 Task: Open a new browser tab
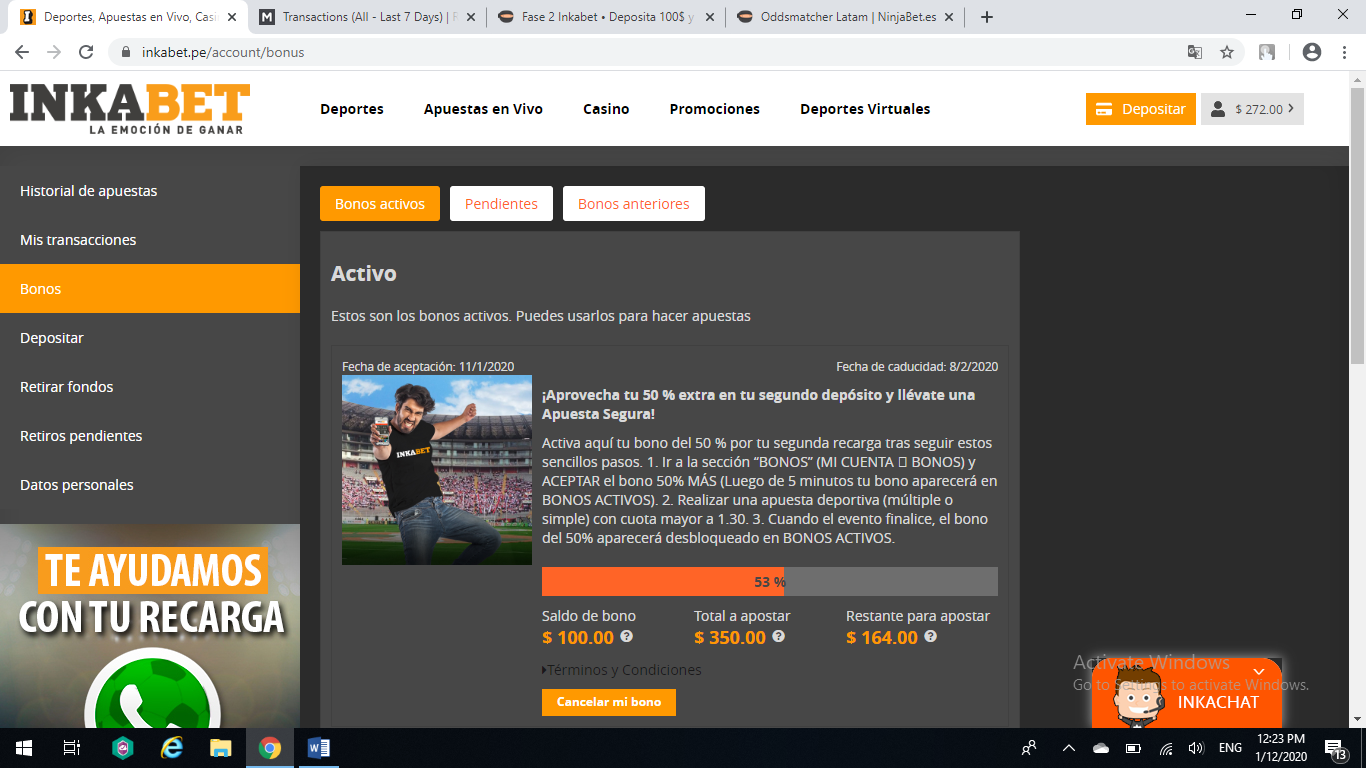(987, 17)
